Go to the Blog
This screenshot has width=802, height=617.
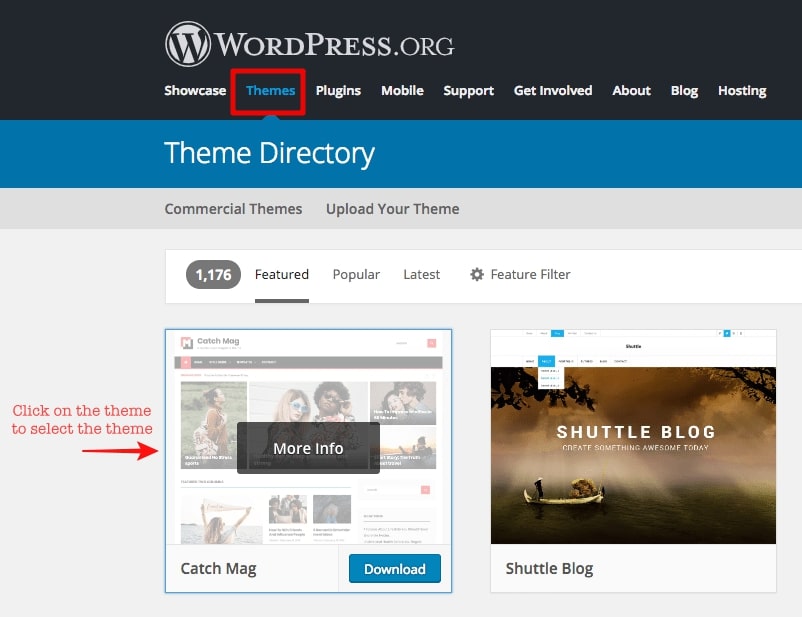684,91
